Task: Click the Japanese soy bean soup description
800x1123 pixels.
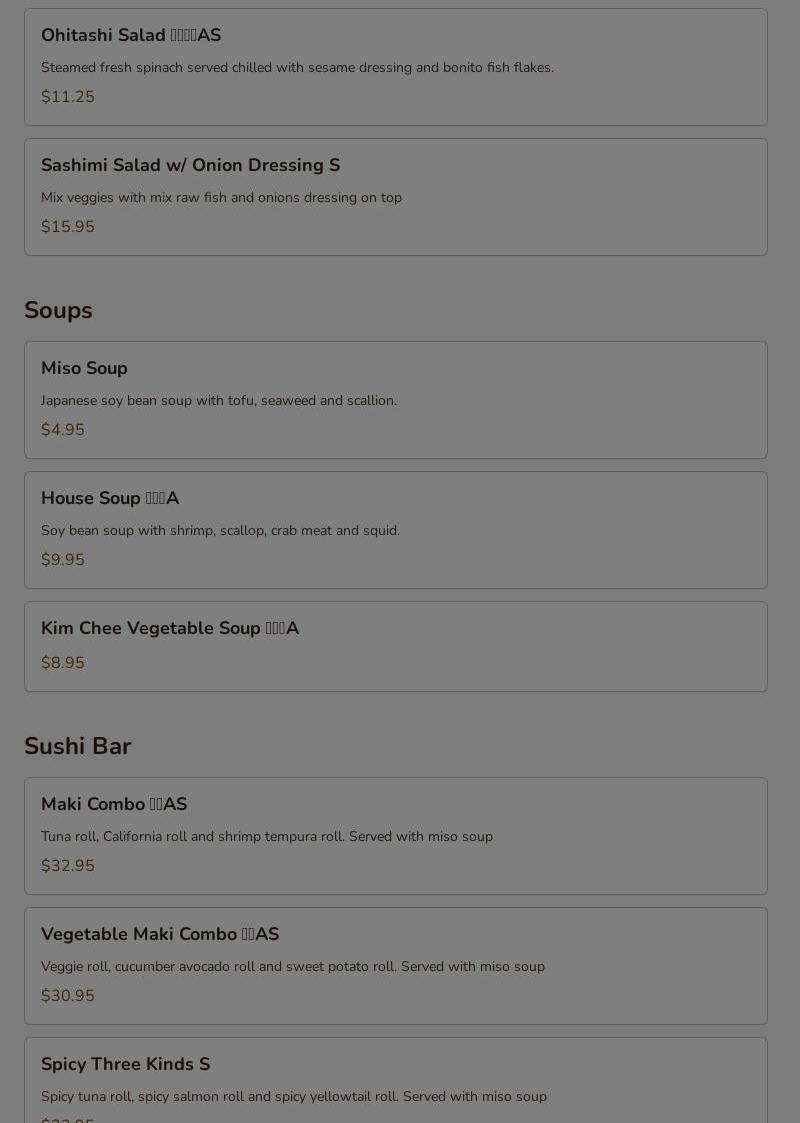Action: click(x=219, y=401)
